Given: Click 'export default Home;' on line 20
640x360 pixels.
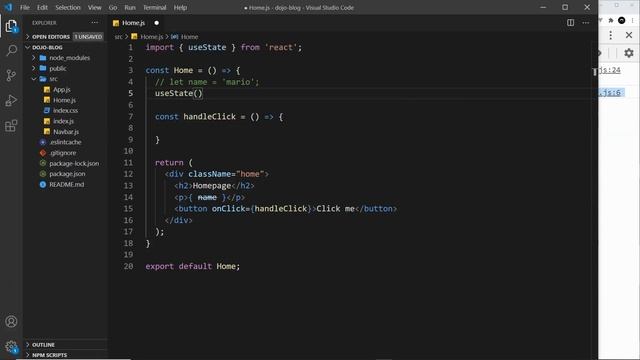Looking at the screenshot, I should (193, 266).
